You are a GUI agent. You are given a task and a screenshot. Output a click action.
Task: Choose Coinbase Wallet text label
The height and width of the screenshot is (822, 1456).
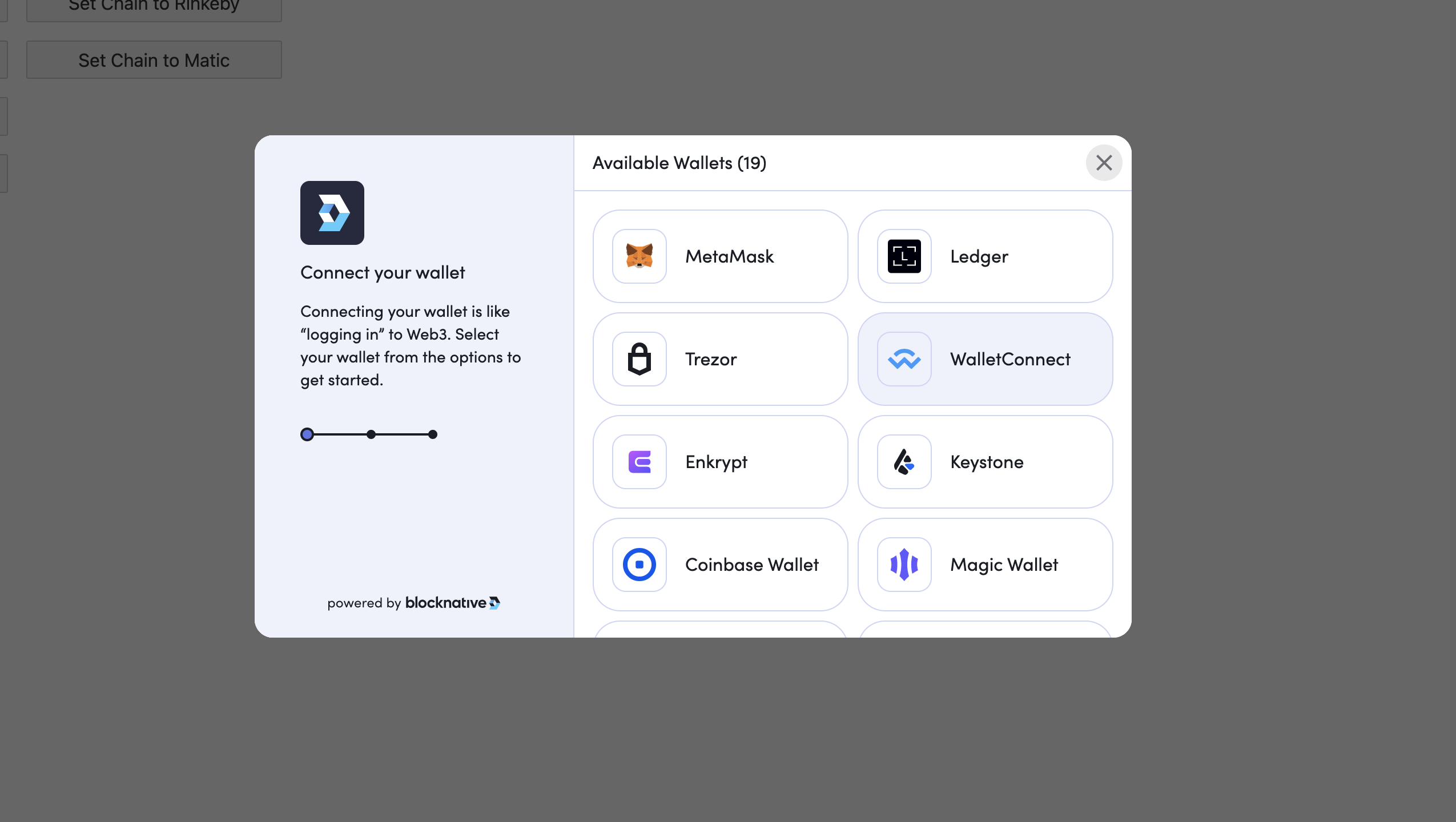tap(751, 565)
